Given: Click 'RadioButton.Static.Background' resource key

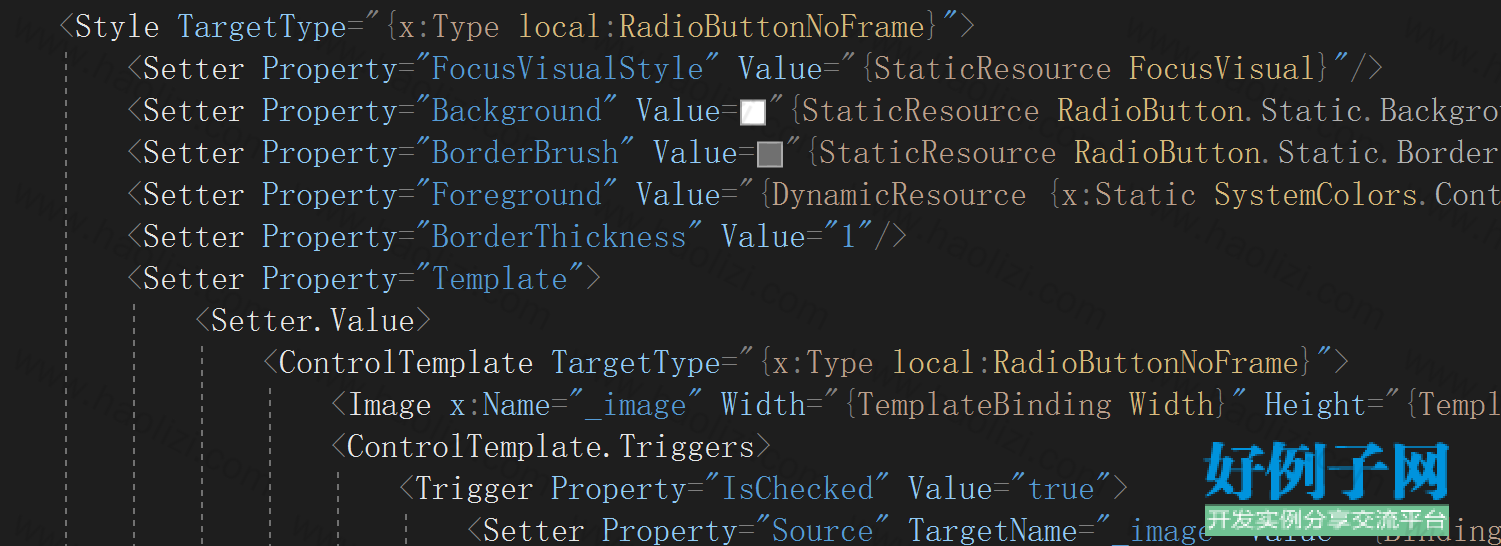Looking at the screenshot, I should 1279,111.
